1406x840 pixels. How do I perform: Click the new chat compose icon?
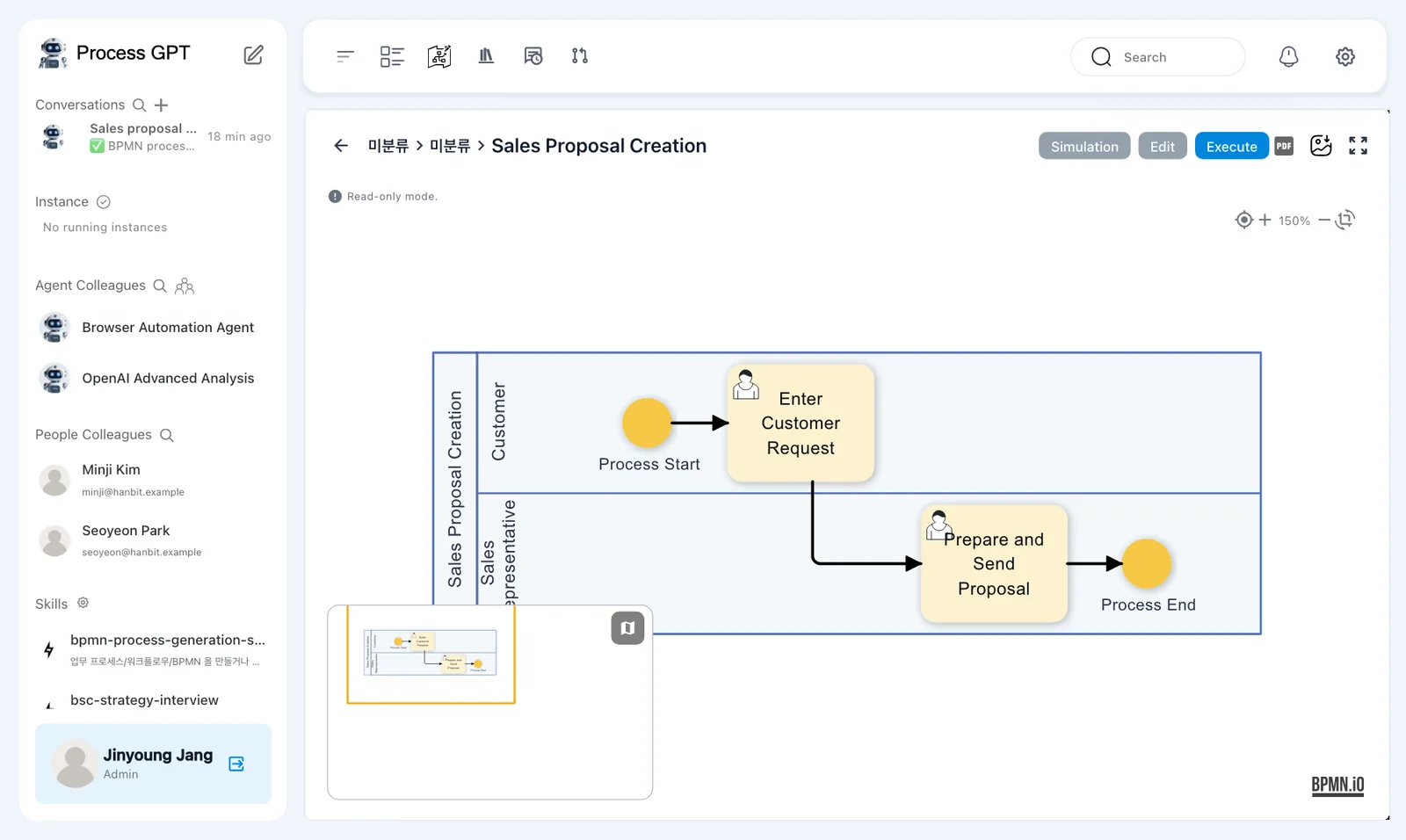[253, 54]
